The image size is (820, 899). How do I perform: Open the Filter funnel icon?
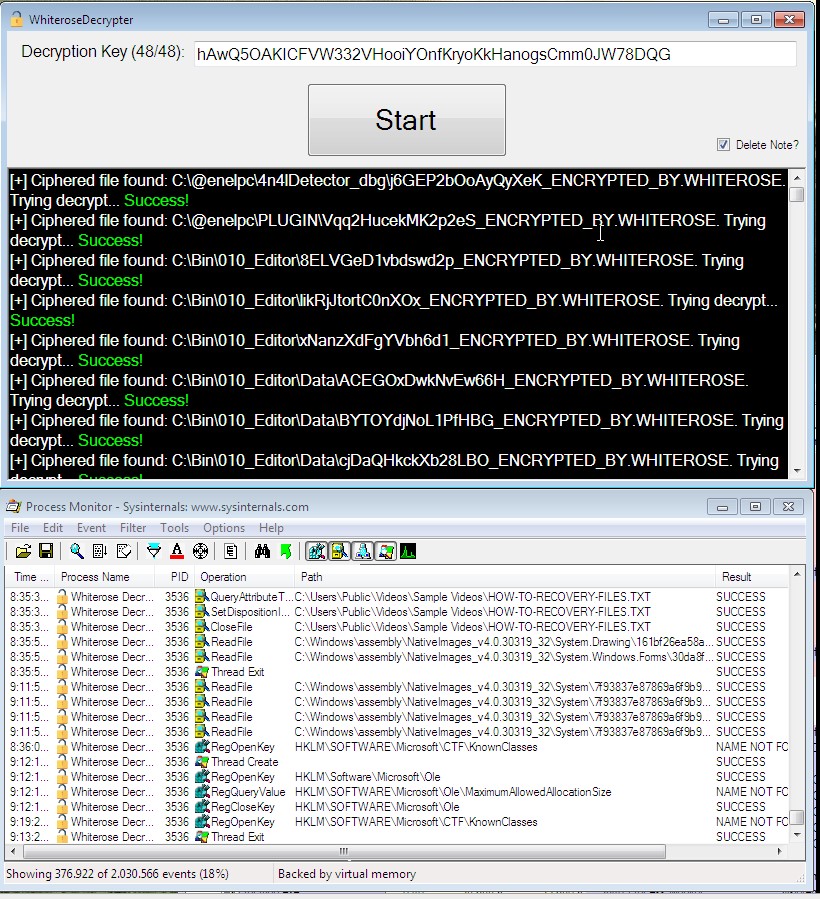point(154,552)
